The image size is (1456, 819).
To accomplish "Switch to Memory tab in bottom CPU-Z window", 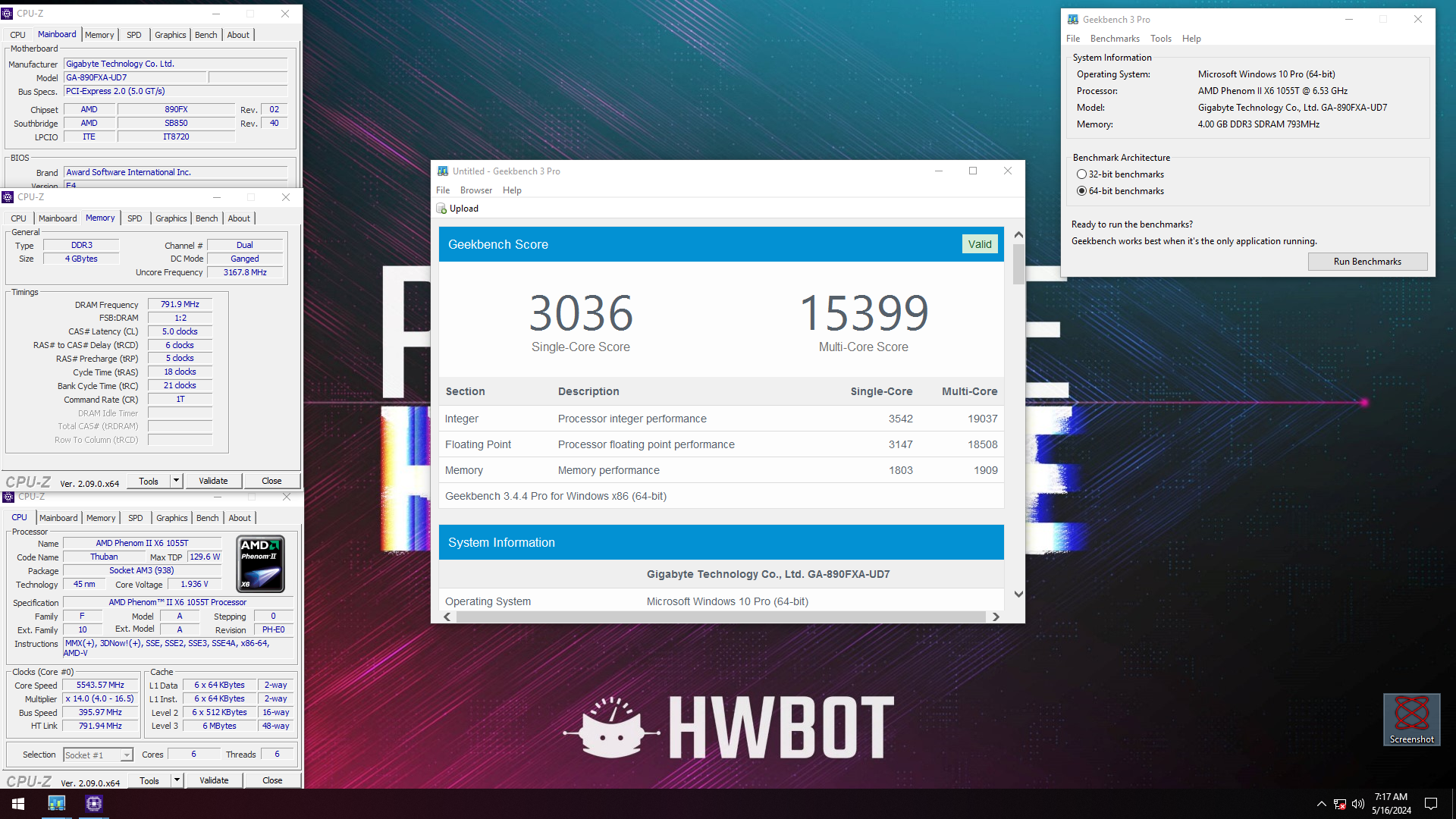I will pyautogui.click(x=101, y=518).
